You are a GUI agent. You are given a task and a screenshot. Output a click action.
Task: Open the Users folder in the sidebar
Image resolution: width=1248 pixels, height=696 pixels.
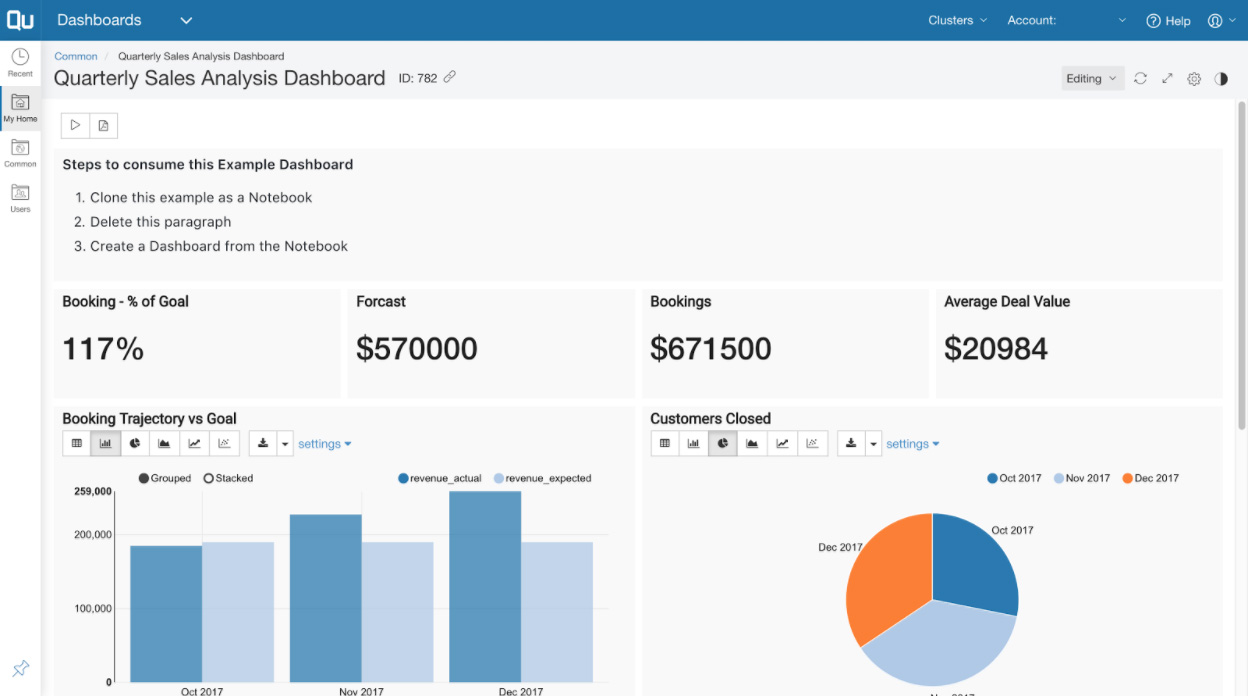coord(20,197)
